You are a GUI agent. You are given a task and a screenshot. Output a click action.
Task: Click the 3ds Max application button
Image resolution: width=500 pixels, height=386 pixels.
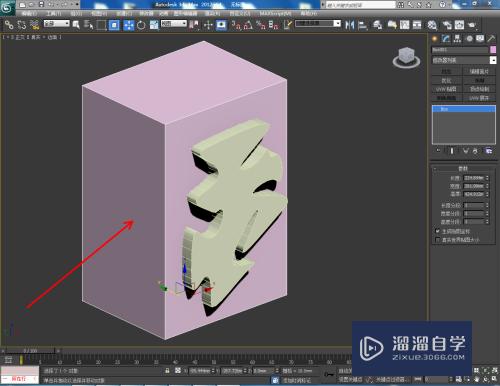click(7, 7)
